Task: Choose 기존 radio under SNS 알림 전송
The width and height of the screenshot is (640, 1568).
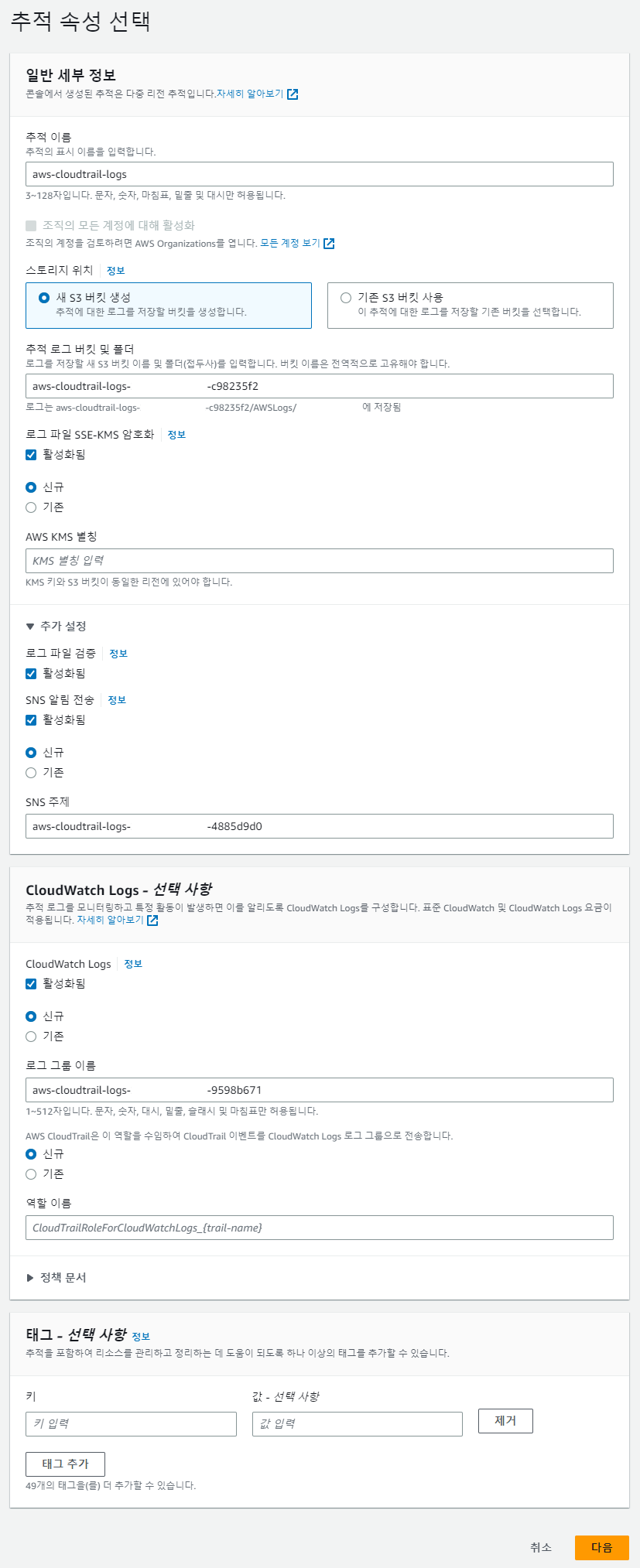Action: click(31, 773)
